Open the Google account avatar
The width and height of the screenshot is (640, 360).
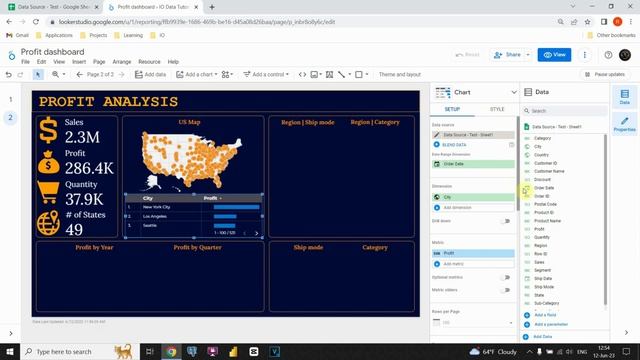pos(624,55)
